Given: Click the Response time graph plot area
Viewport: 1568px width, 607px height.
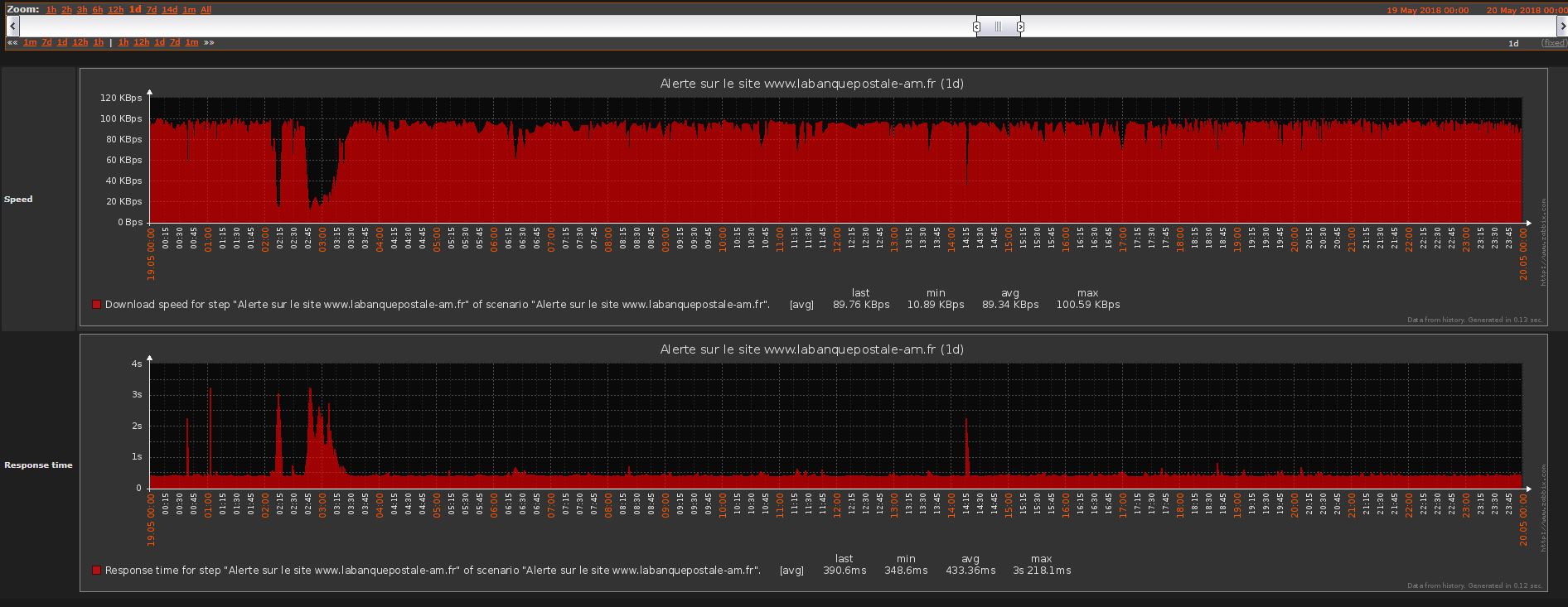Looking at the screenshot, I should pyautogui.click(x=835, y=426).
